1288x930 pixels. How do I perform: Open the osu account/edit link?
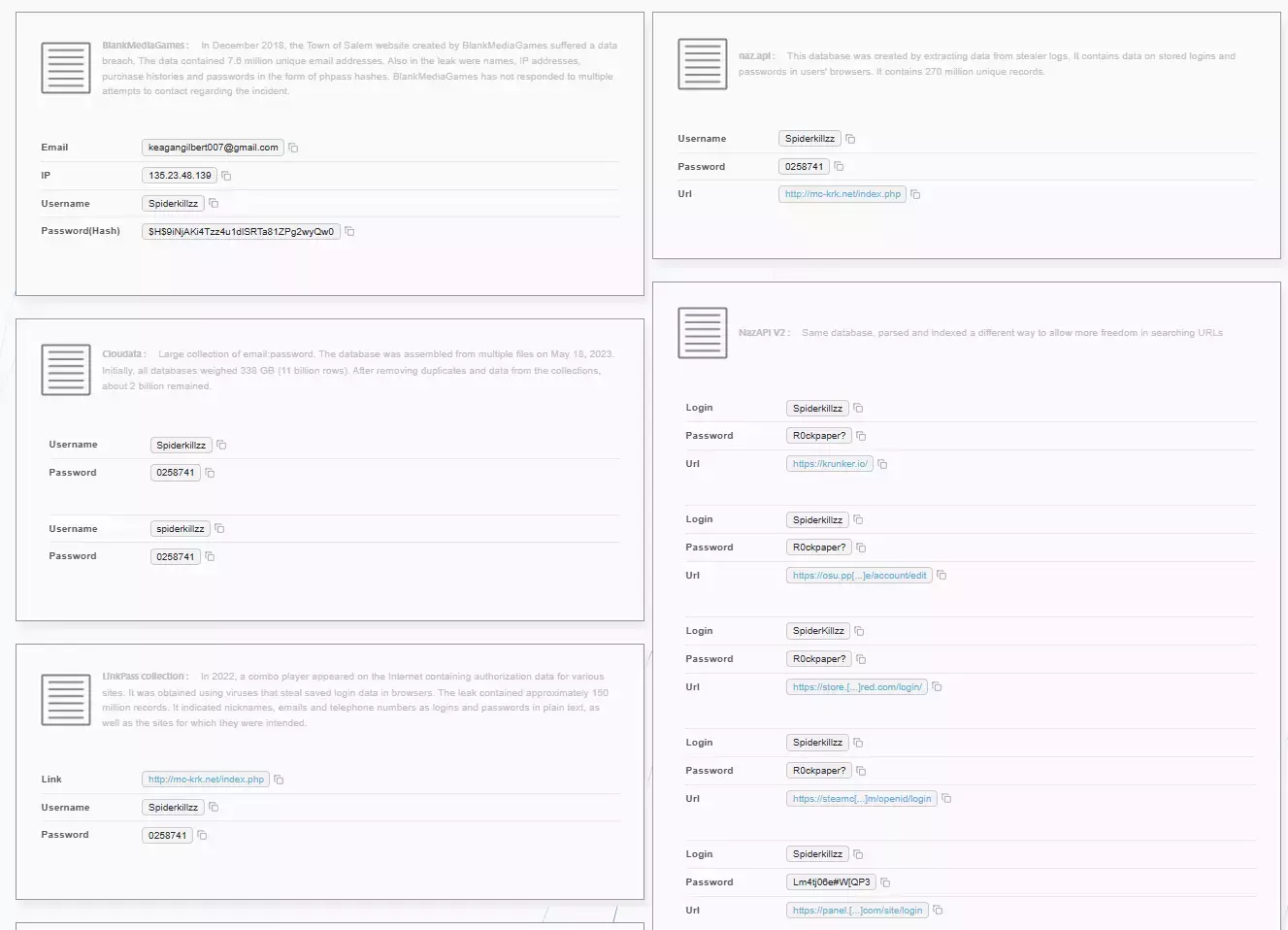(859, 576)
